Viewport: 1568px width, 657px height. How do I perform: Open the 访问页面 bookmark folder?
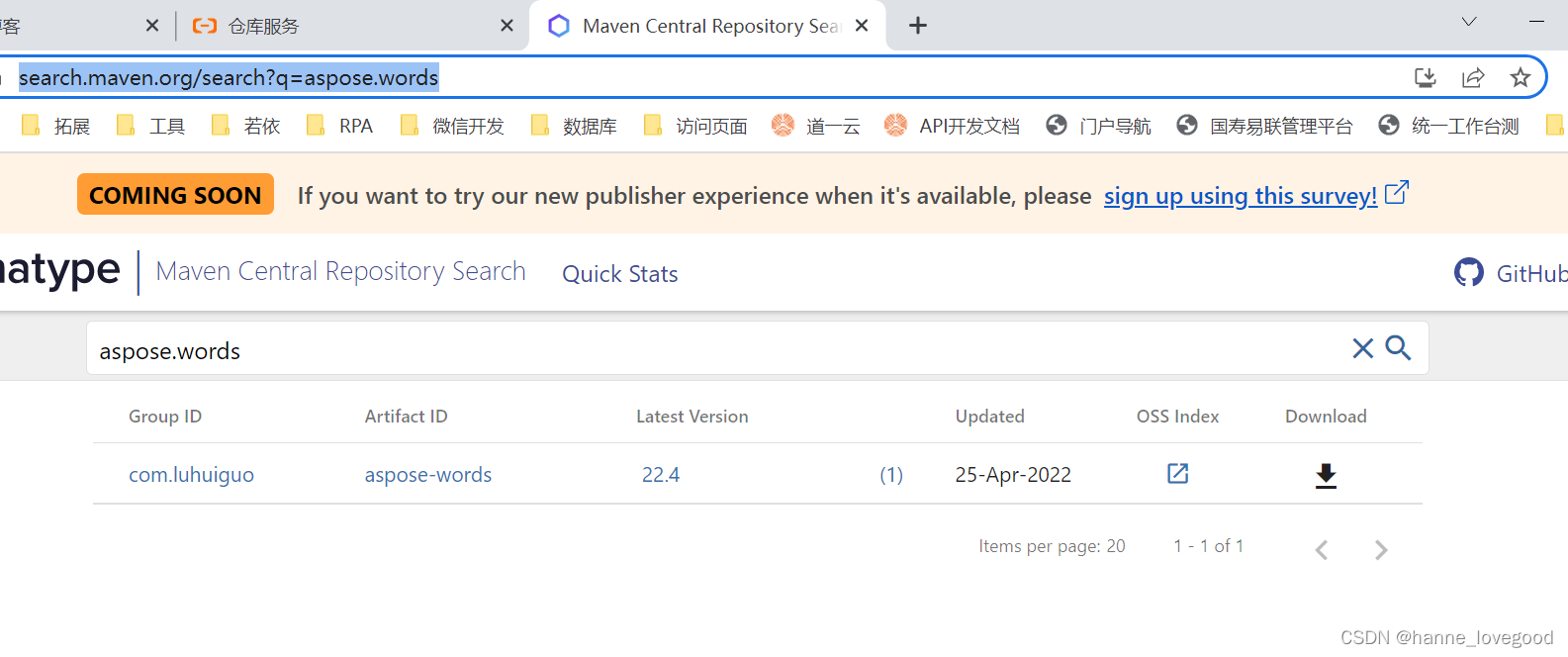(695, 126)
